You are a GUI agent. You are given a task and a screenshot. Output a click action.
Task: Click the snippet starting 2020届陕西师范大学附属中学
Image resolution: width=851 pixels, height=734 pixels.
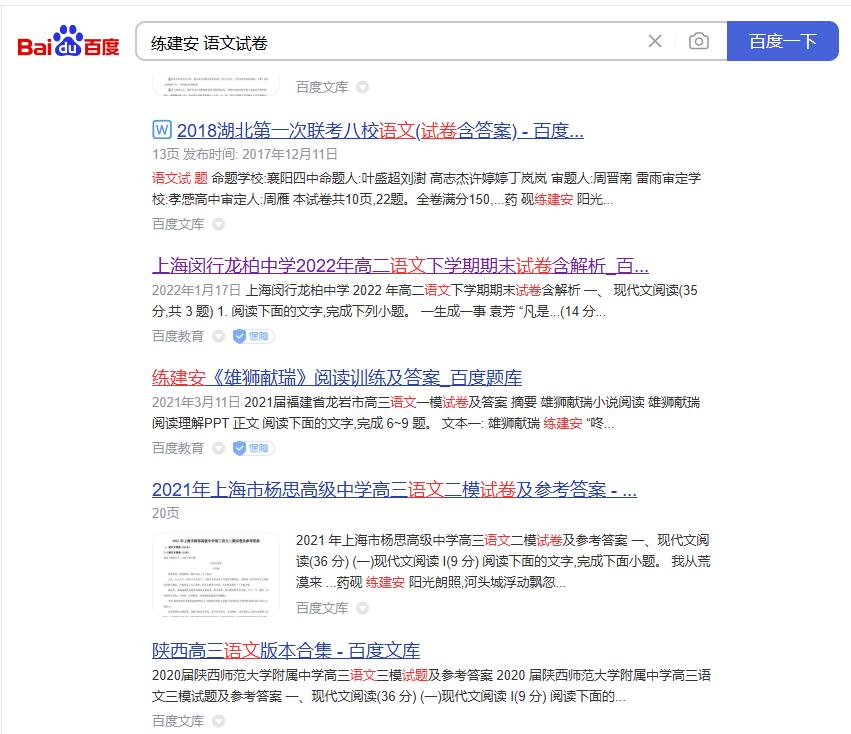(x=431, y=686)
